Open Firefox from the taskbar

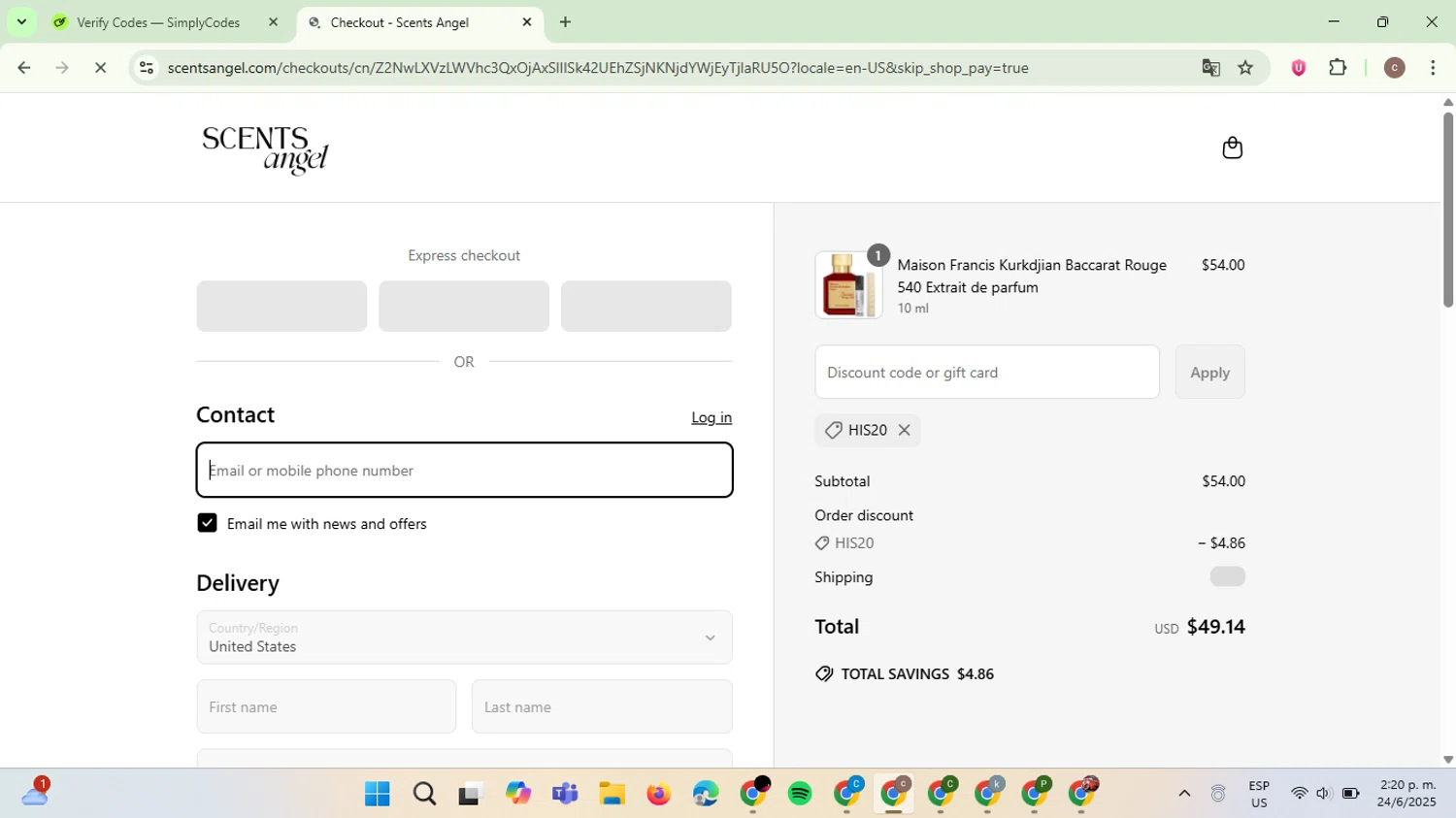coord(659,795)
